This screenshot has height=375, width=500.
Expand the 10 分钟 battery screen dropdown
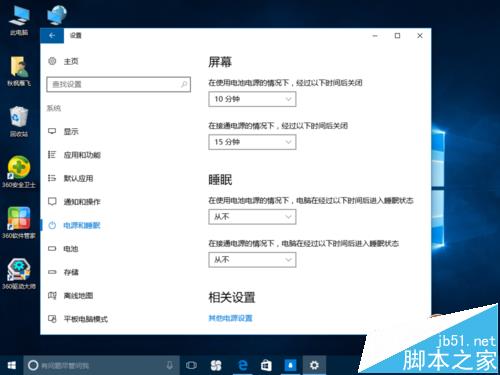point(252,99)
